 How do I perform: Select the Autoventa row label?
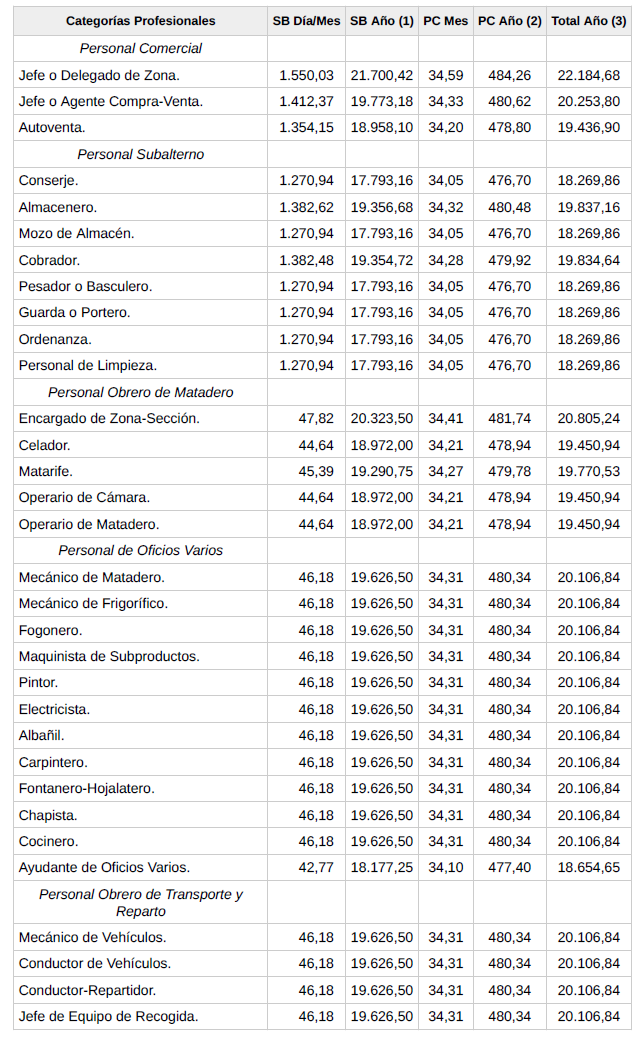[52, 128]
